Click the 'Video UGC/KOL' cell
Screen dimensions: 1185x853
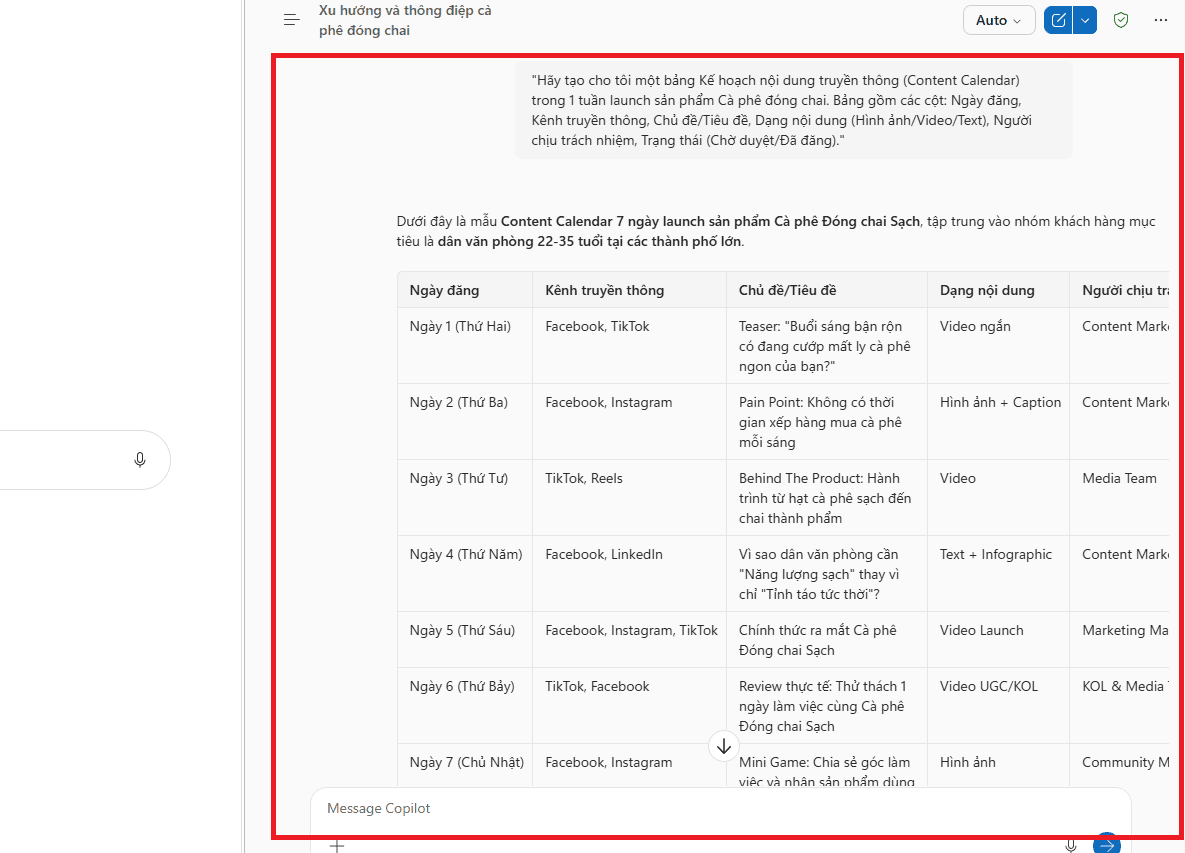tap(998, 706)
